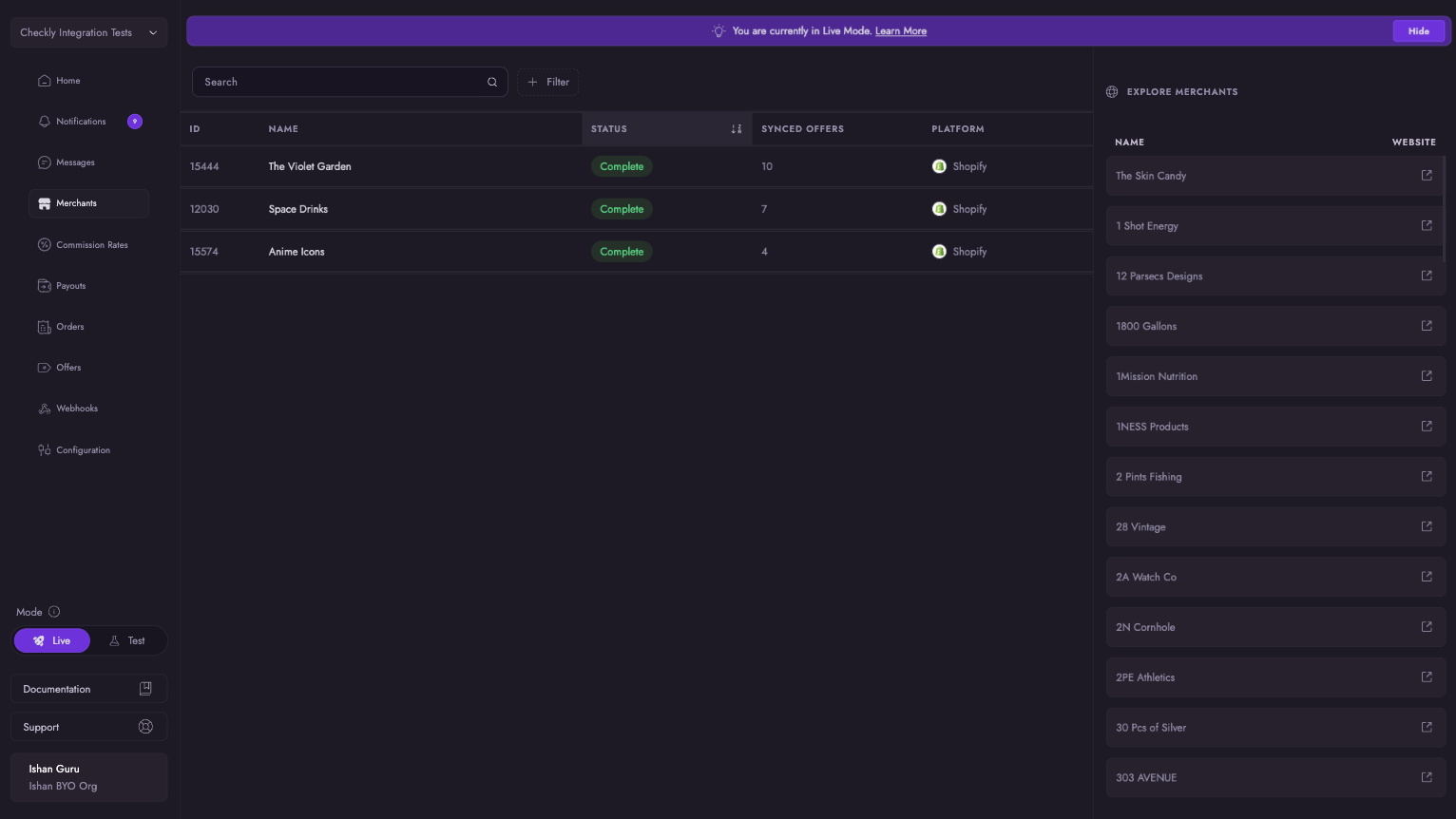Follow the Learn More link
This screenshot has height=819, width=1456.
900,31
